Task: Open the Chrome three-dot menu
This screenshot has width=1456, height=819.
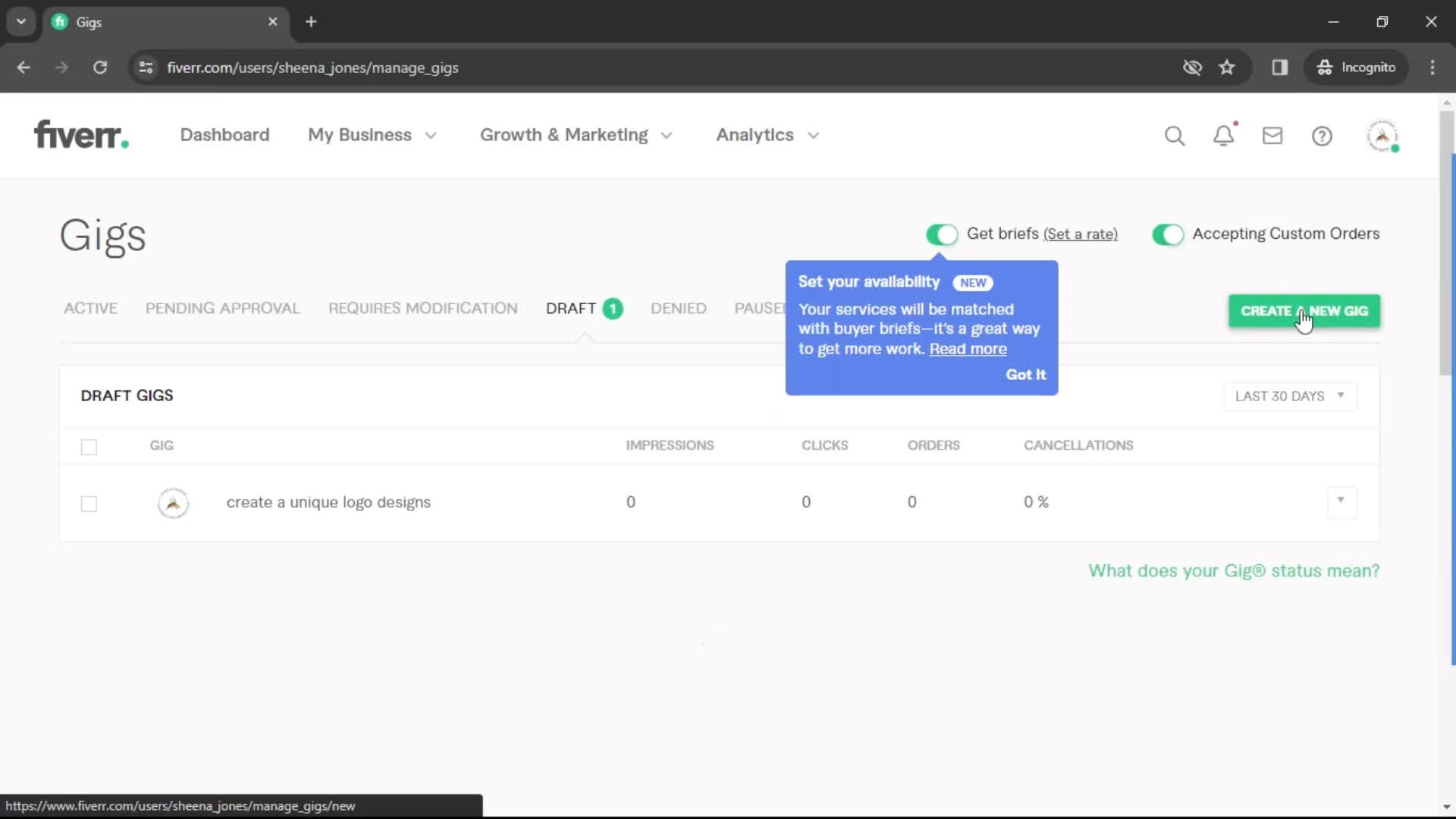Action: (x=1432, y=67)
